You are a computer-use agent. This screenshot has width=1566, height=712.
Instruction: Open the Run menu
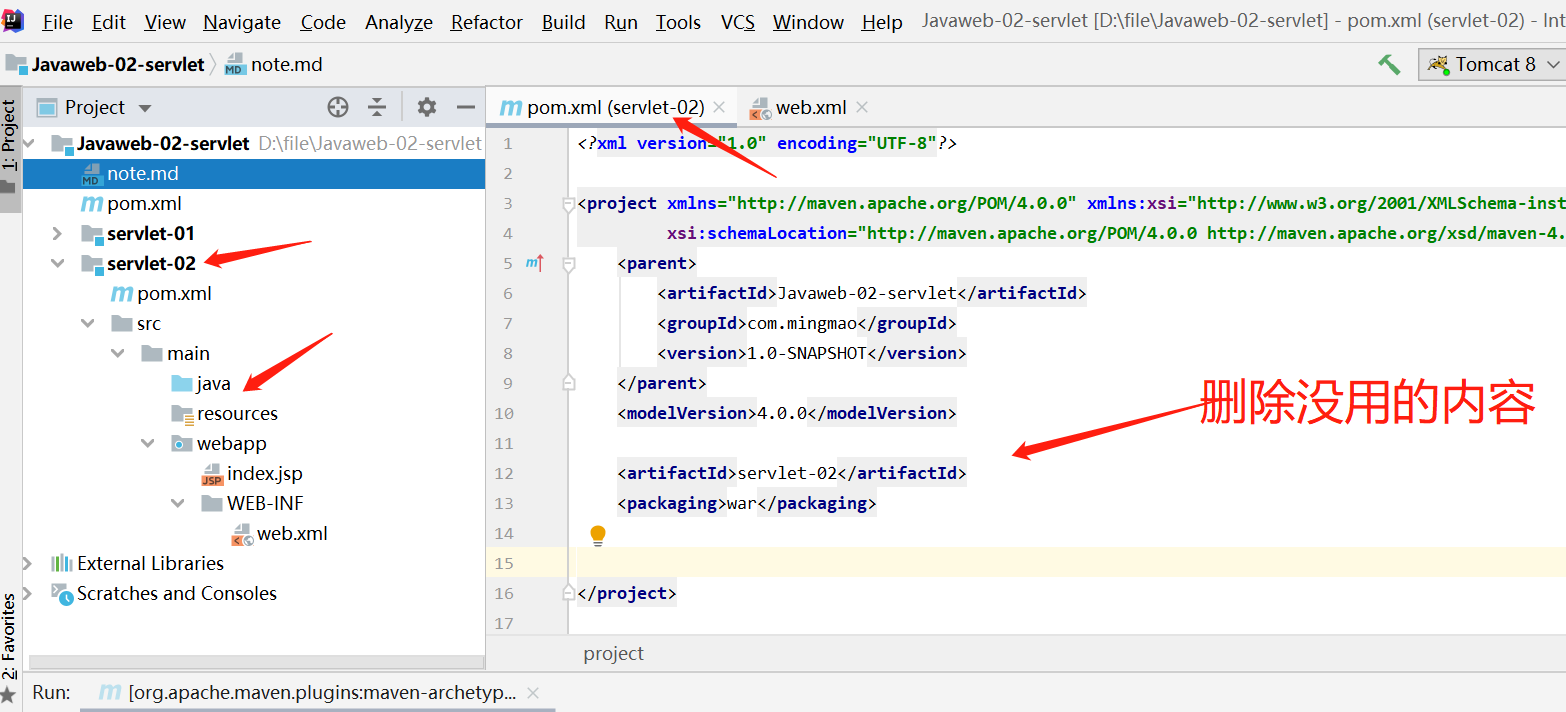click(x=621, y=22)
